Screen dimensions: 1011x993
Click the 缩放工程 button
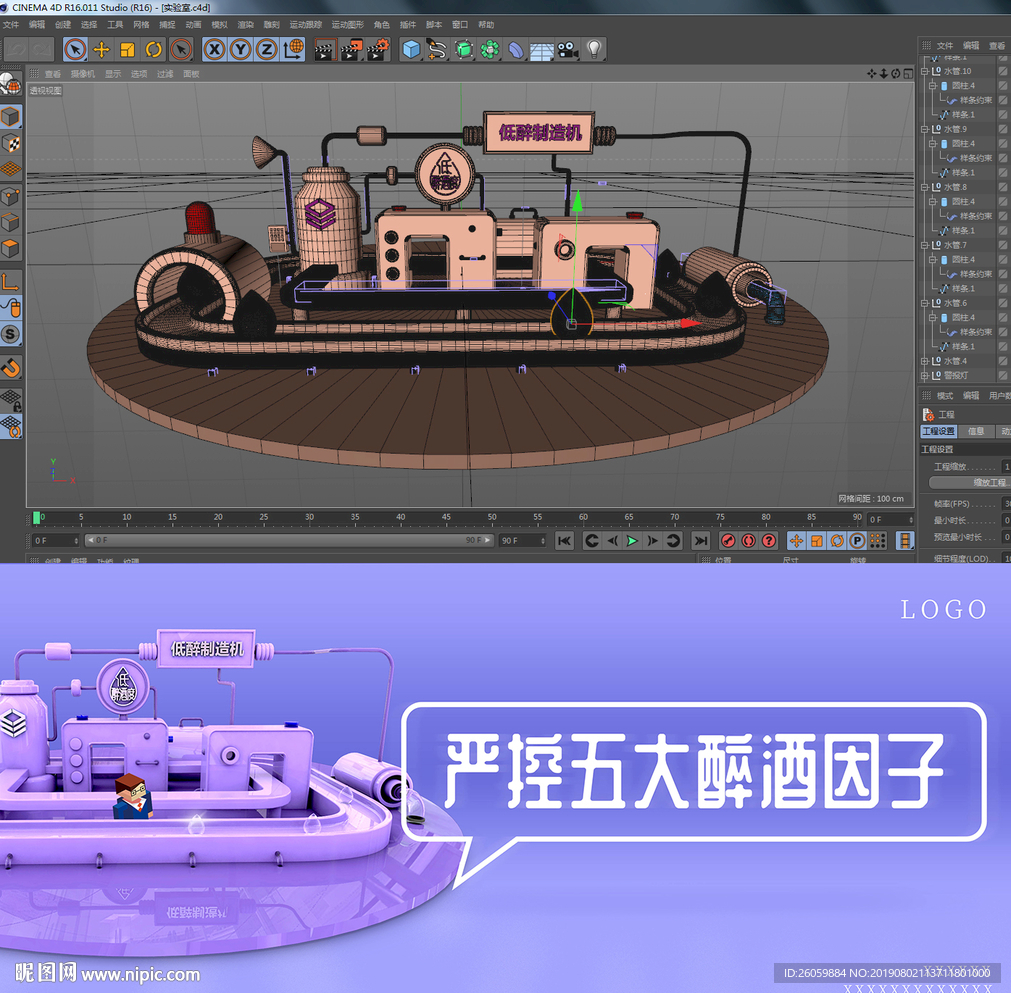point(970,482)
